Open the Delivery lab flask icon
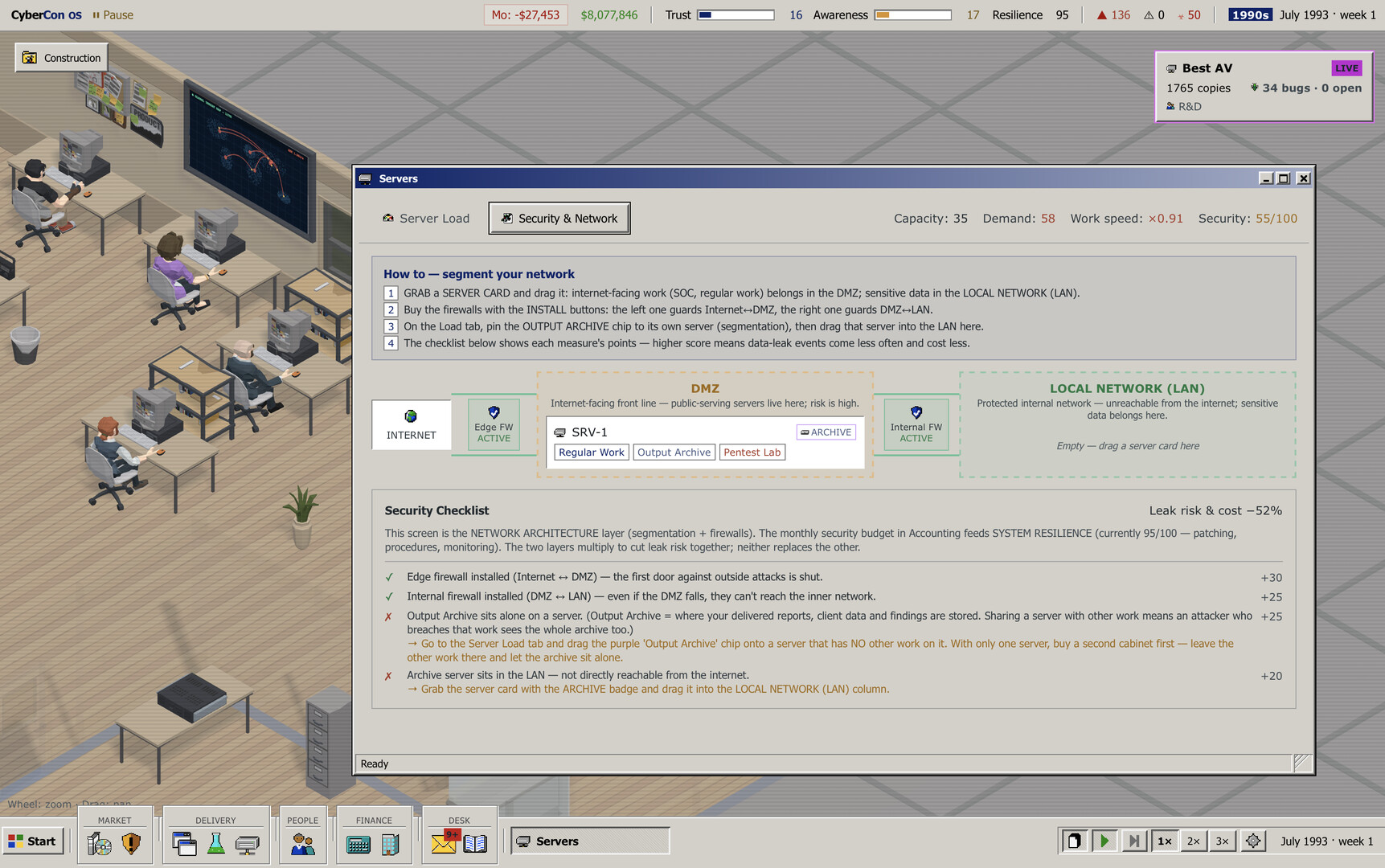 [216, 843]
